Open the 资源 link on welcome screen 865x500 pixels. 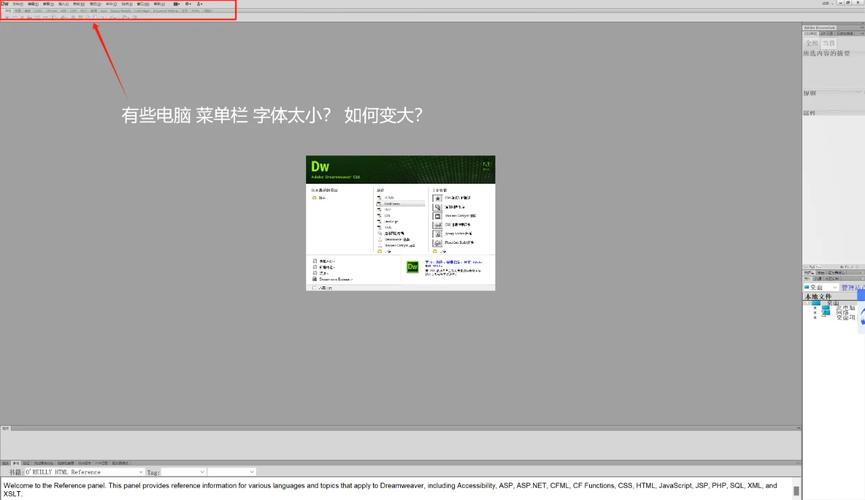coord(324,273)
